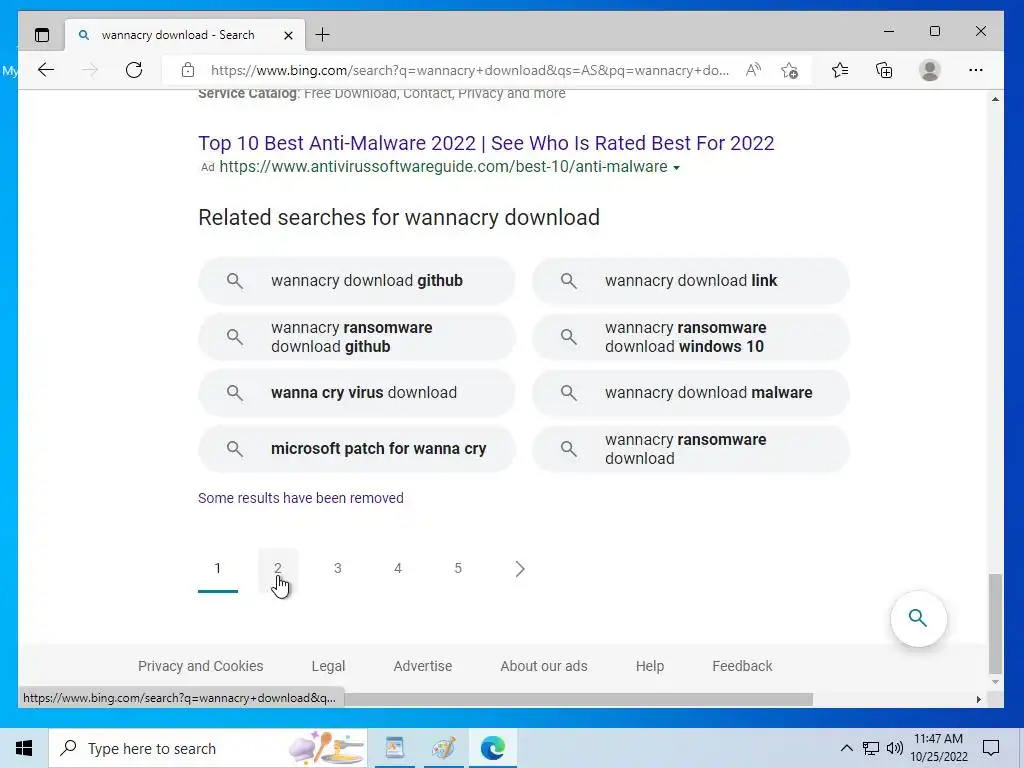This screenshot has width=1024, height=768.
Task: Search wannacry download malware
Action: pos(690,393)
